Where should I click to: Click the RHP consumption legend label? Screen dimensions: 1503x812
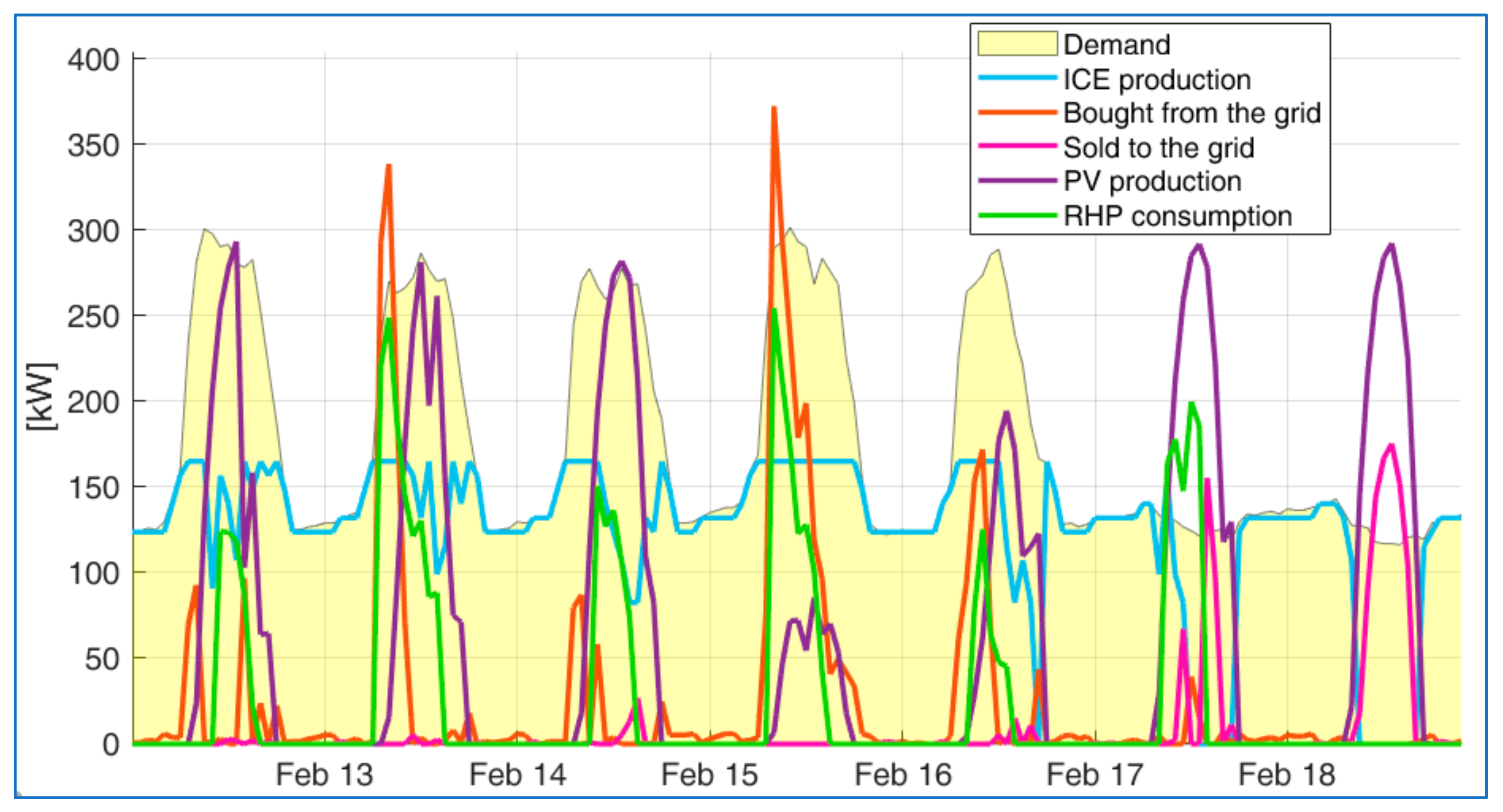(1177, 216)
